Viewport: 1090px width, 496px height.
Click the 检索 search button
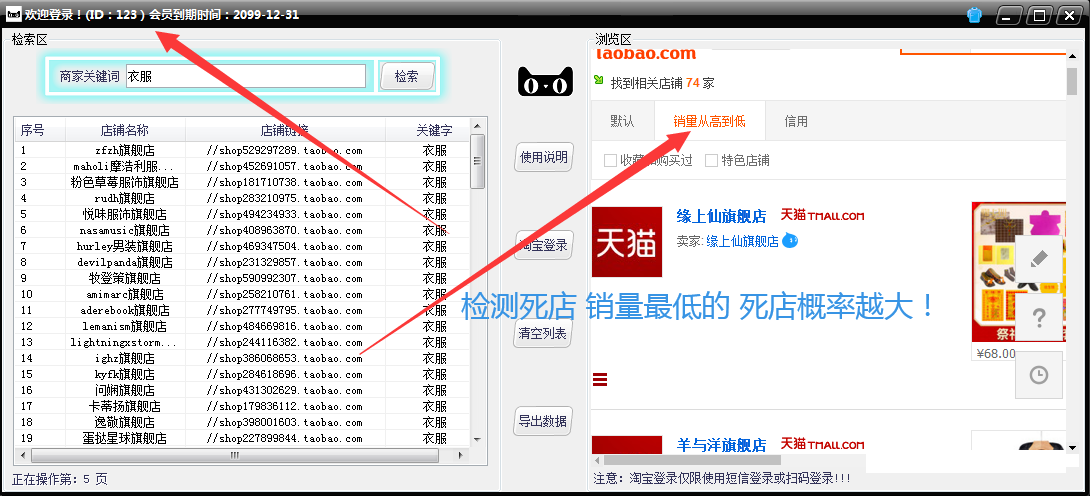(407, 76)
